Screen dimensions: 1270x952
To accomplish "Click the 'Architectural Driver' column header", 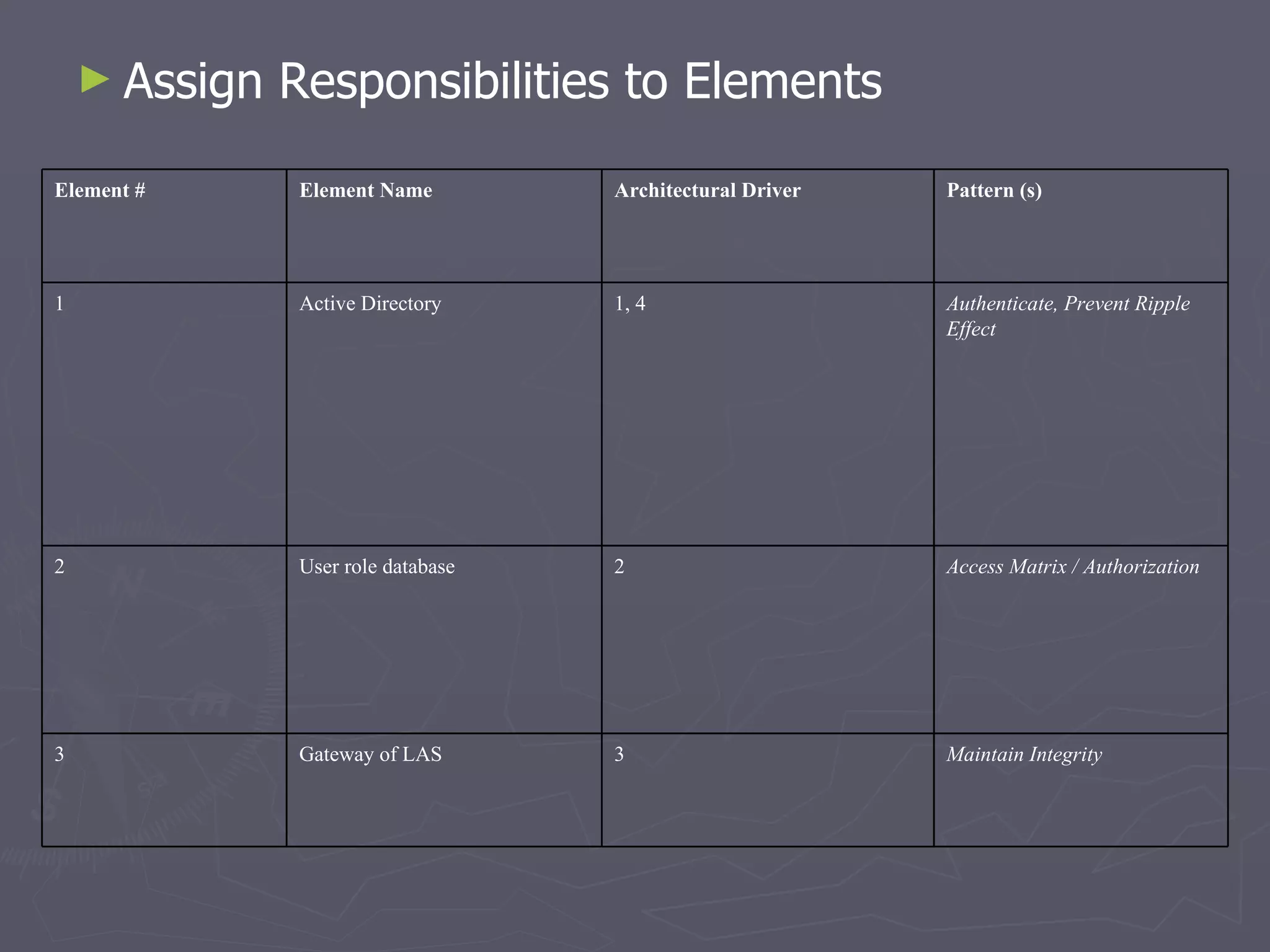I will pyautogui.click(x=768, y=226).
